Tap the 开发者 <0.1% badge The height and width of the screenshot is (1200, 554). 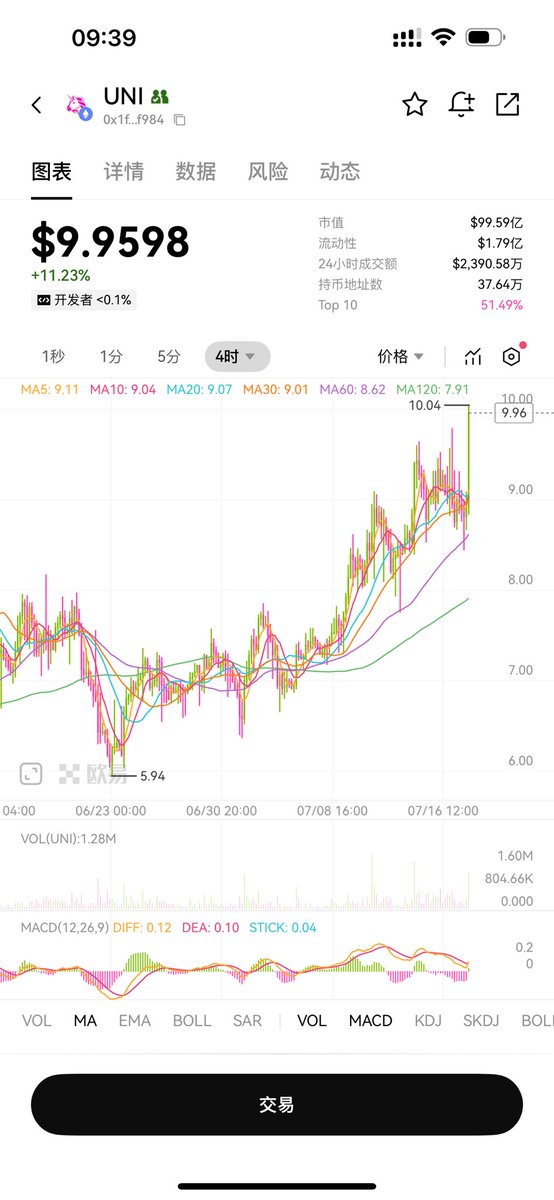click(84, 300)
